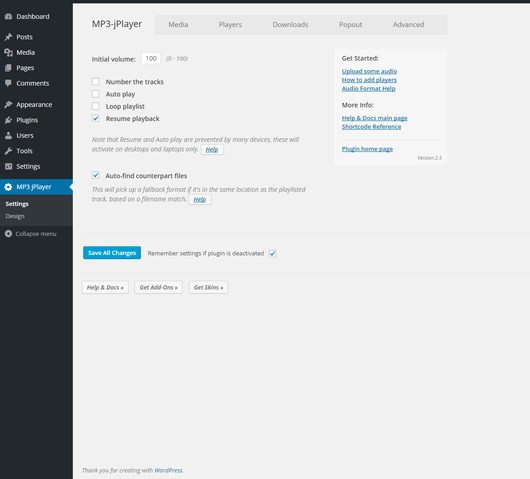Click the Users person icon
The width and height of the screenshot is (530, 479).
[8, 136]
